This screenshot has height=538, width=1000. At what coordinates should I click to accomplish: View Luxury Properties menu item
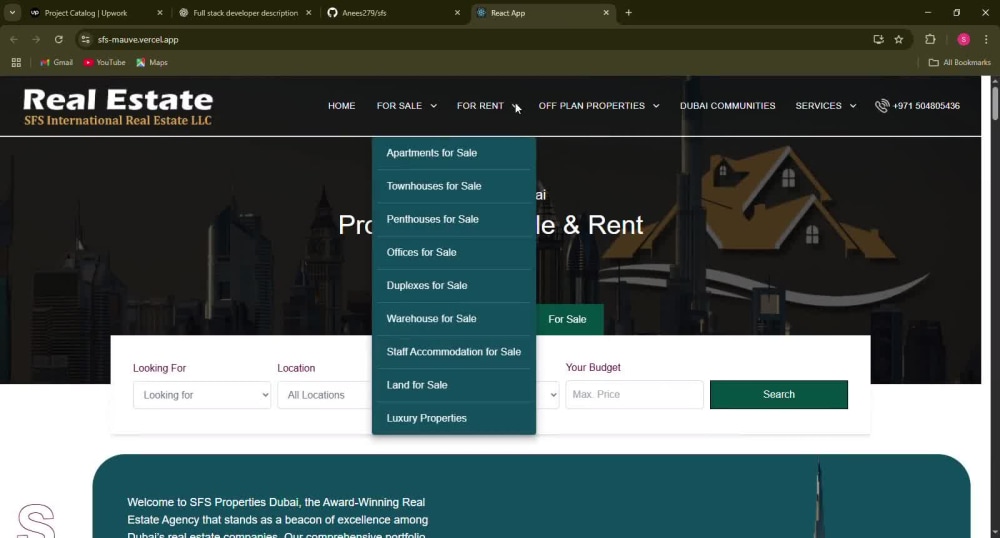427,418
